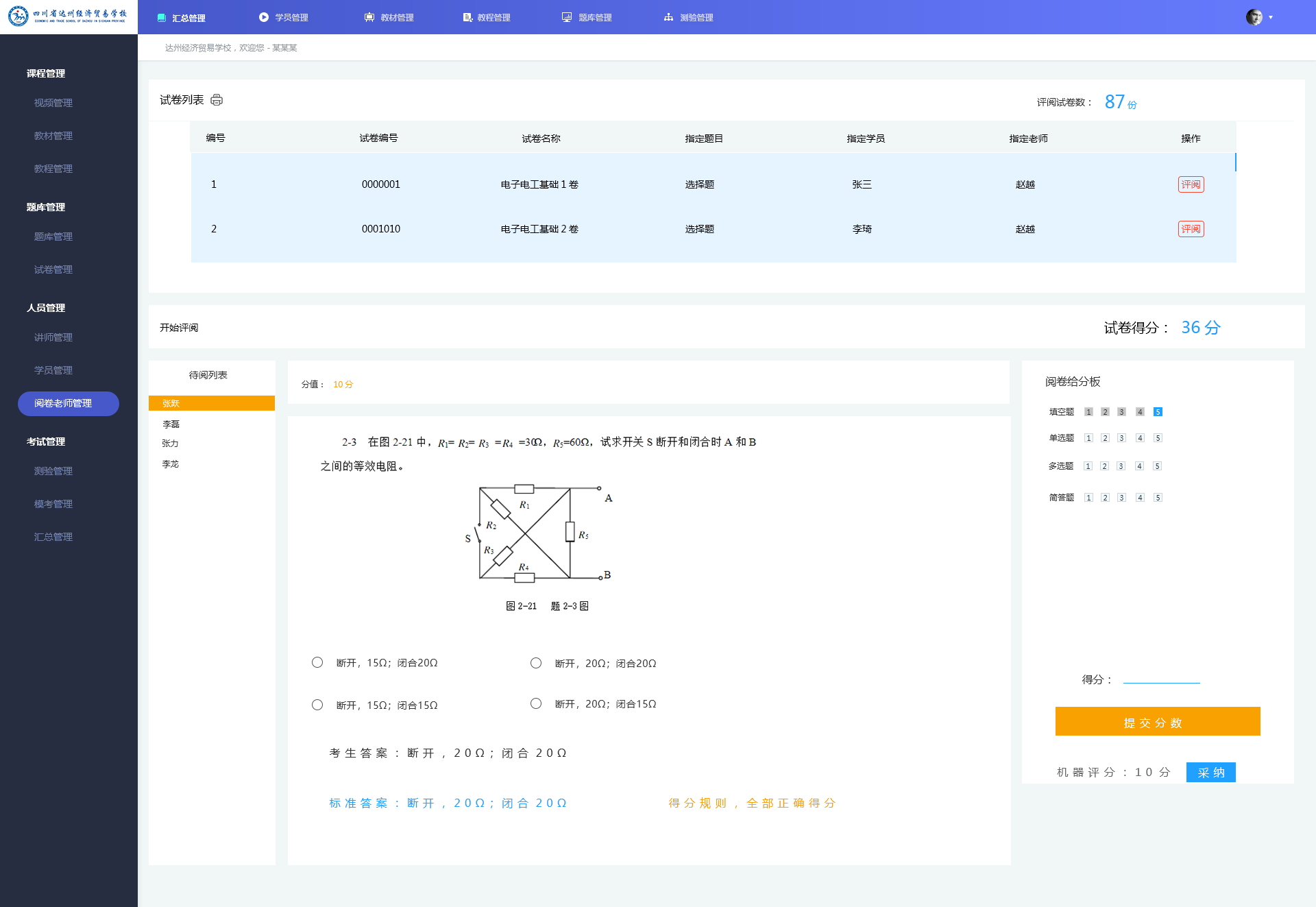Screen dimensions: 1316x907
Task: Click the 题库管理 monitor icon in top nav
Action: [567, 17]
